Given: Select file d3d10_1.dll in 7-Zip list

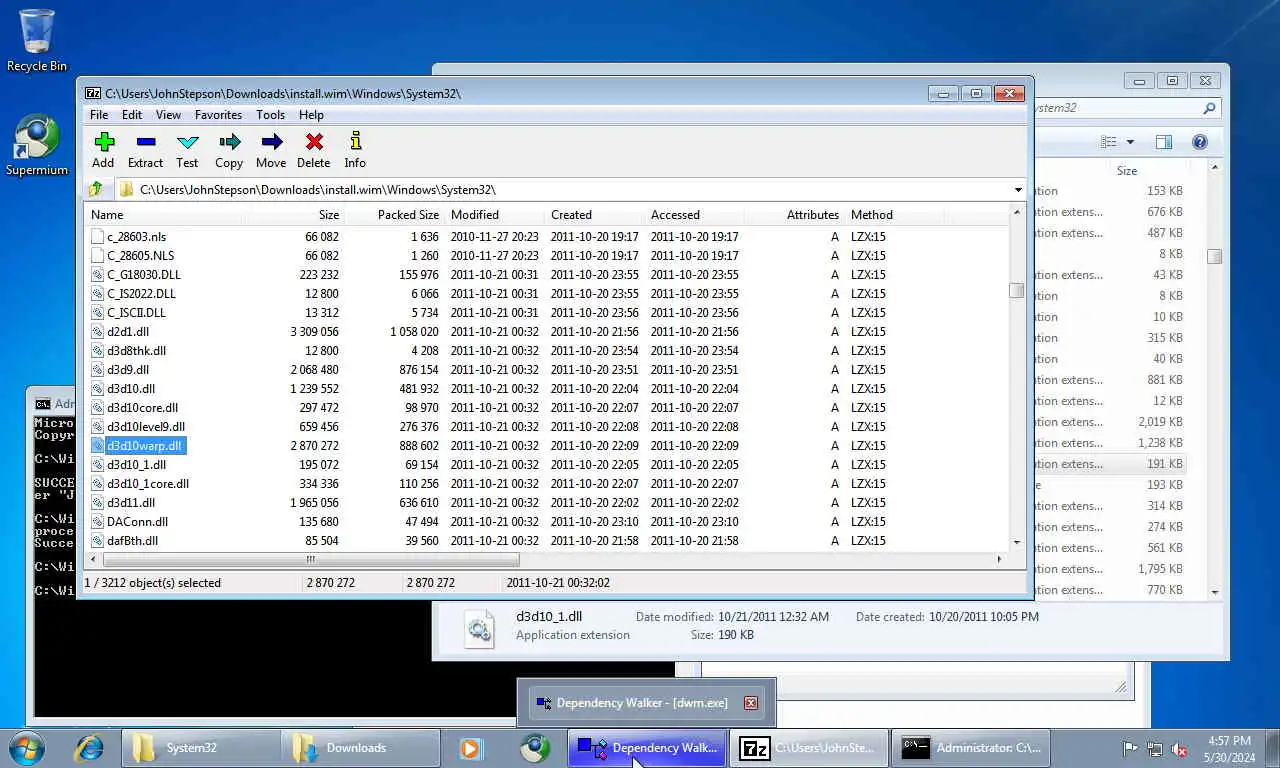Looking at the screenshot, I should (x=136, y=465).
